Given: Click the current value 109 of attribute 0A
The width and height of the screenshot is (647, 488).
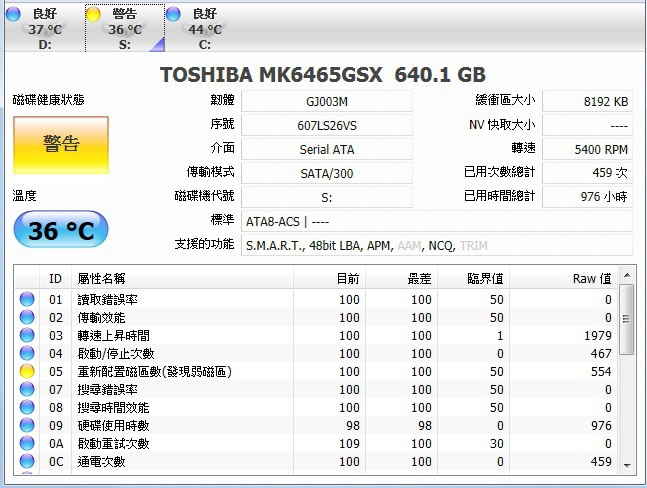Looking at the screenshot, I should tap(349, 443).
